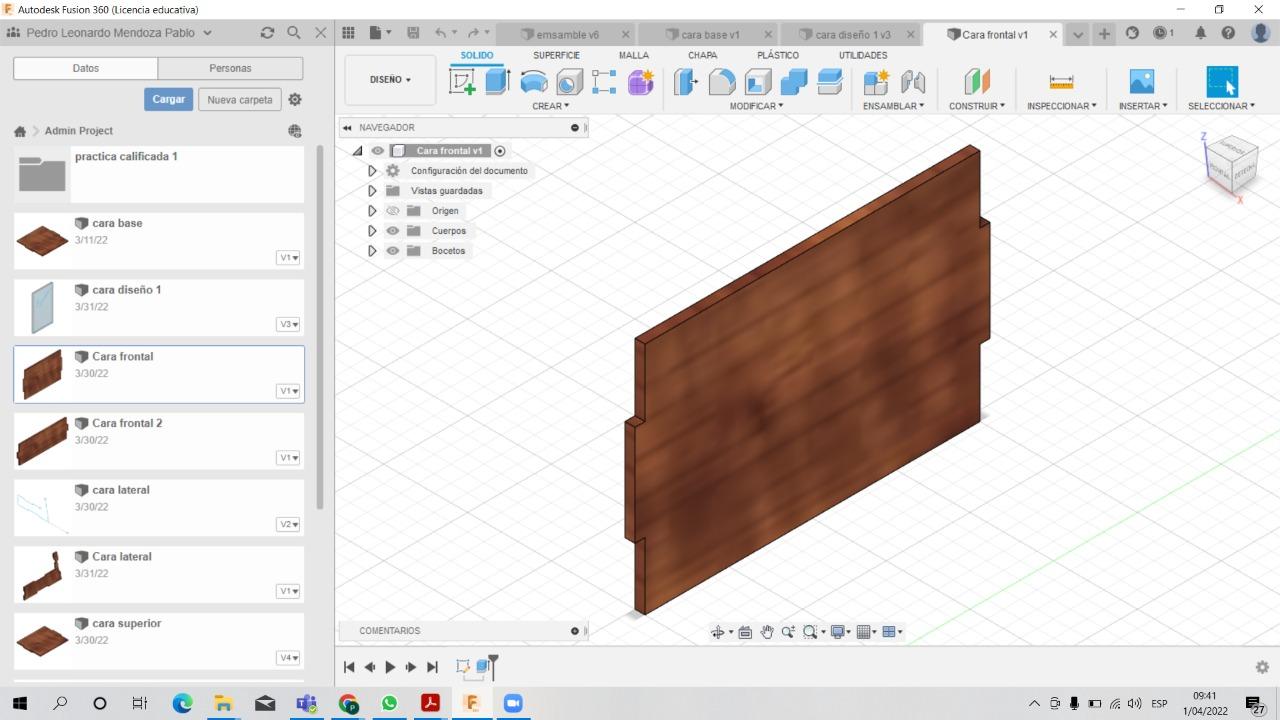The height and width of the screenshot is (720, 1280).
Task: Expand the Cuerpos tree node
Action: click(372, 231)
